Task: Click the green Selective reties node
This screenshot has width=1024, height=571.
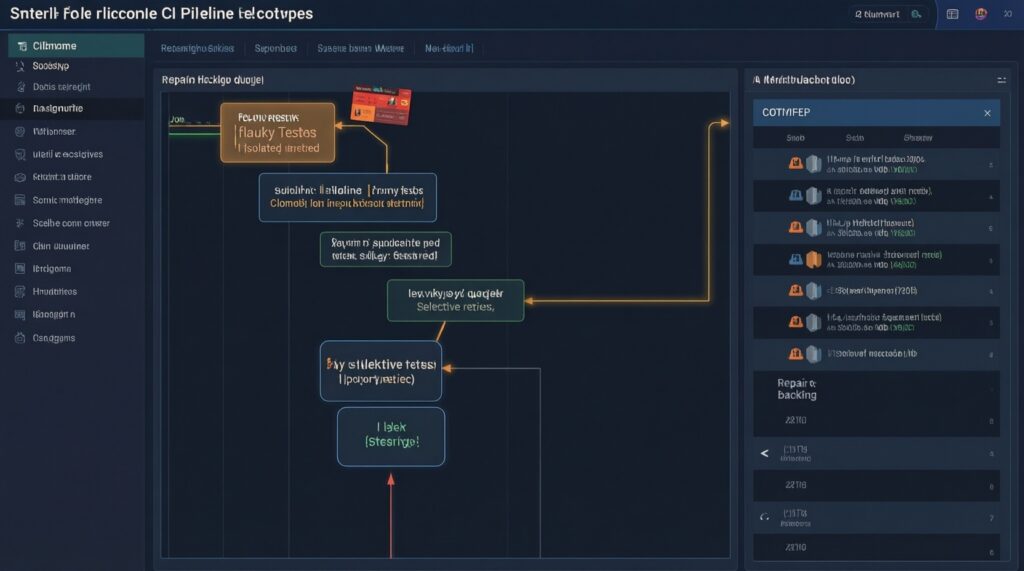Action: pyautogui.click(x=455, y=301)
